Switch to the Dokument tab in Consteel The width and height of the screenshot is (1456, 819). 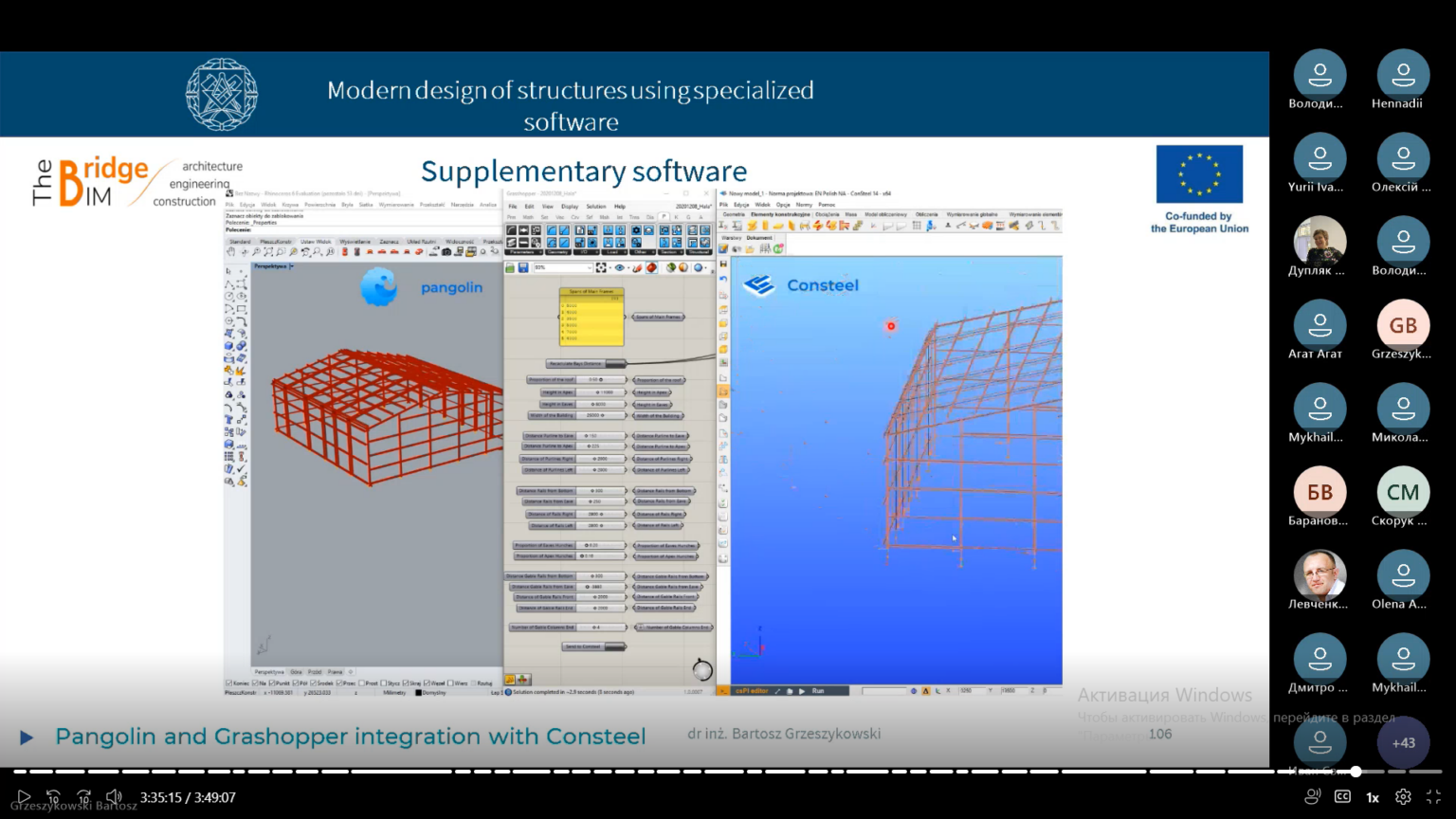coord(759,238)
